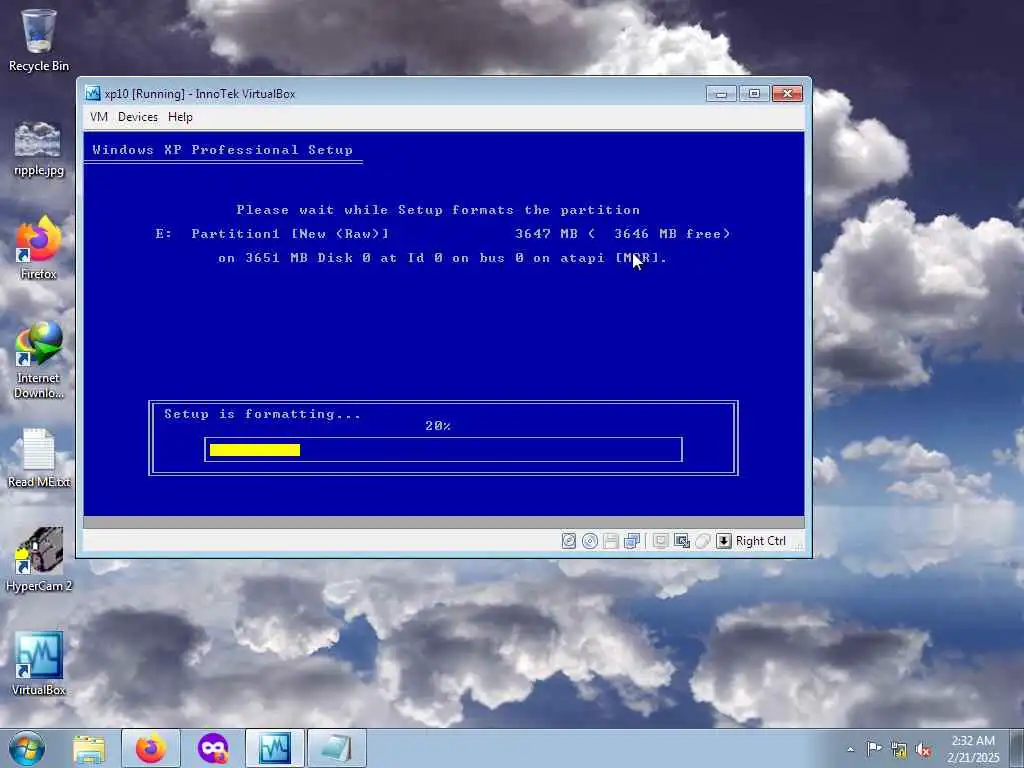Open the Help menu in VirtualBox
This screenshot has width=1024, height=768.
(180, 117)
